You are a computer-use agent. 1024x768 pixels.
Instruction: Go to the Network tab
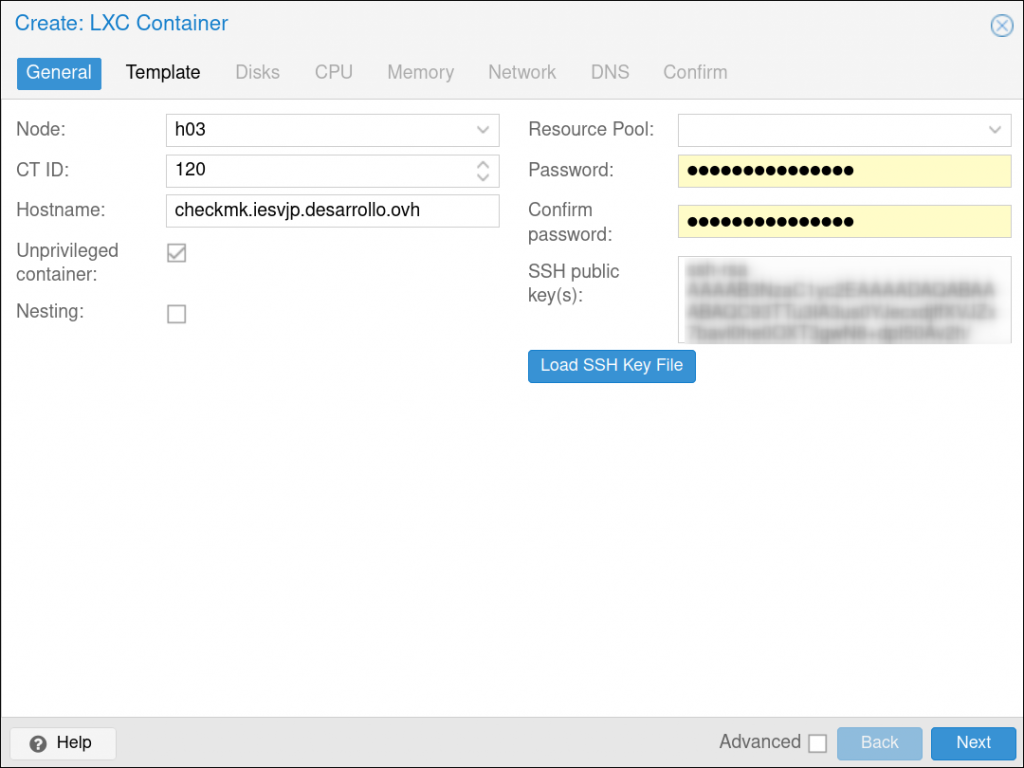[522, 72]
